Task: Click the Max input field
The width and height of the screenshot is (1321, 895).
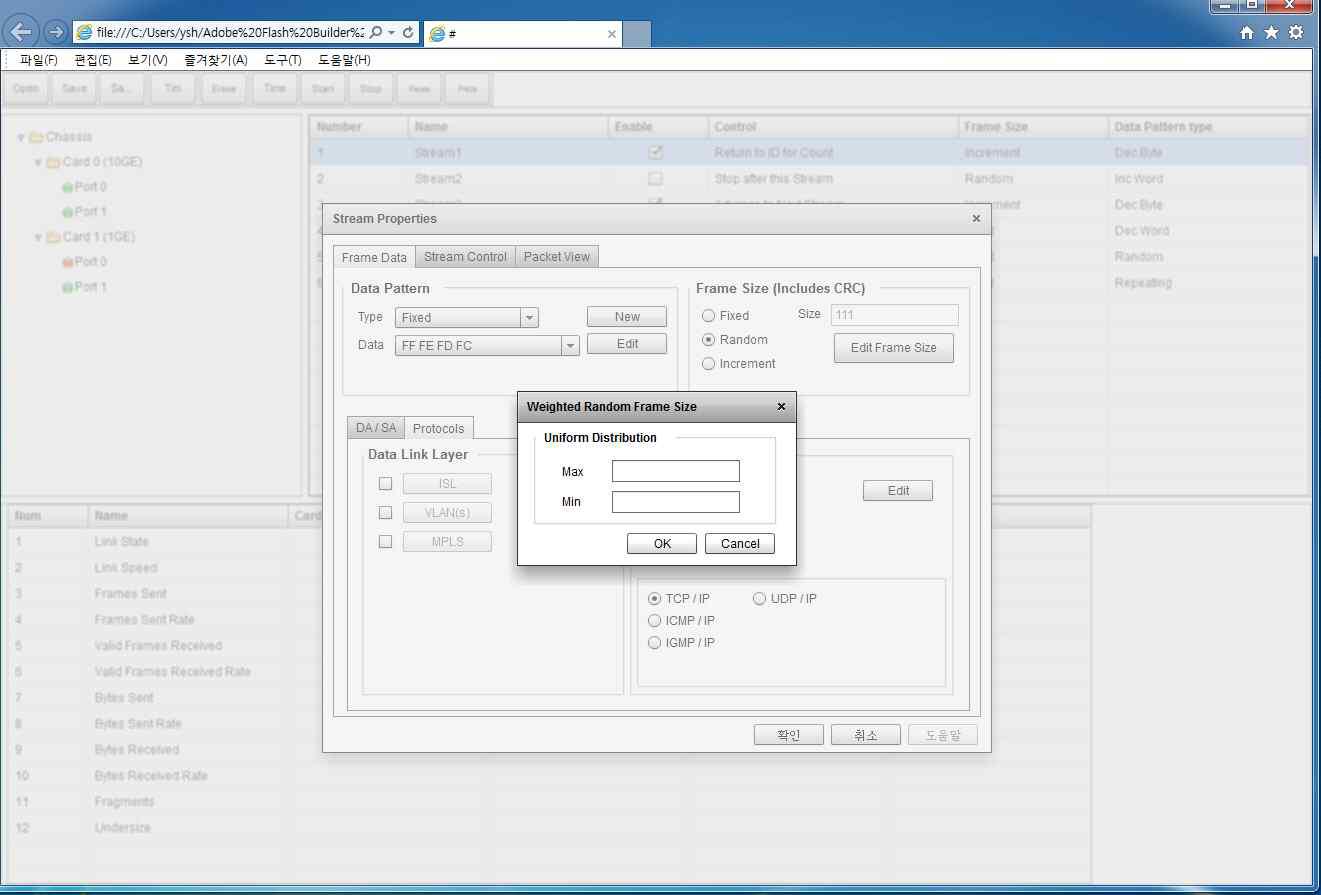Action: [x=676, y=472]
